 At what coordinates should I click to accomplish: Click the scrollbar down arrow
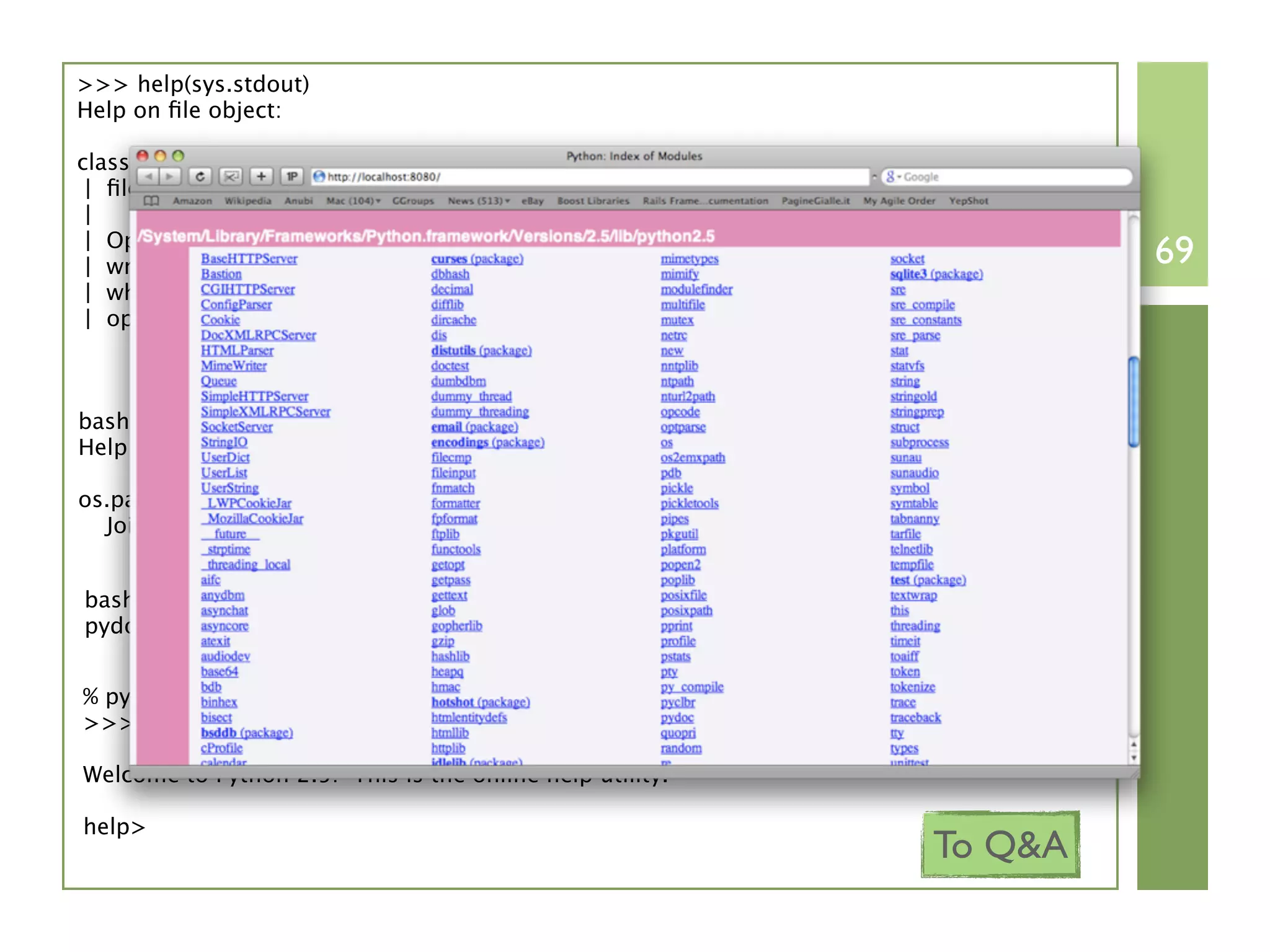1134,757
